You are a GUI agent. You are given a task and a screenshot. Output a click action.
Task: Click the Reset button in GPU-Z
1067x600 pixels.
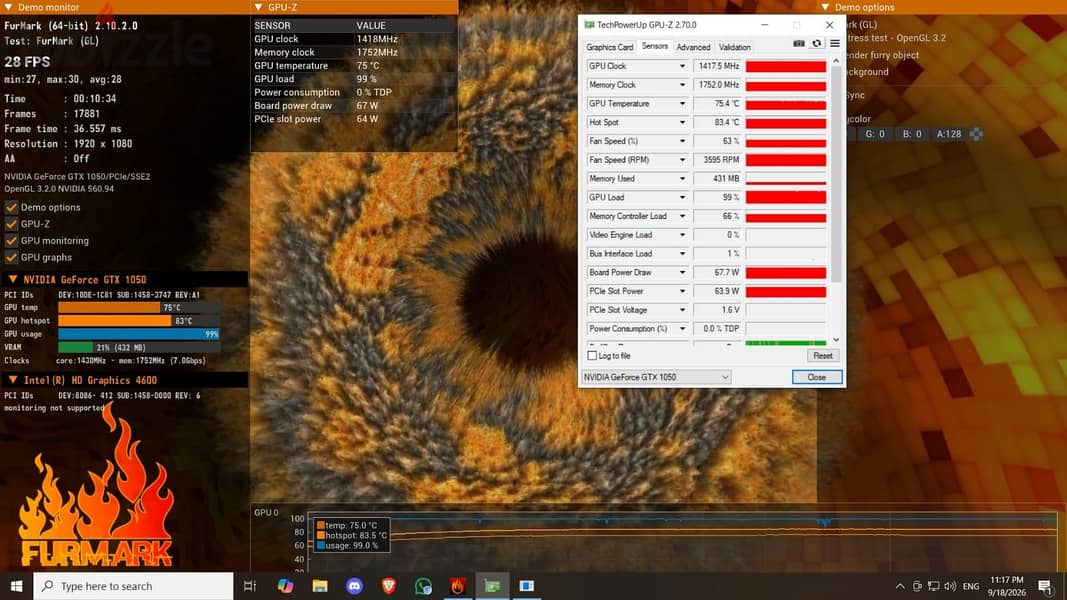[x=823, y=356]
